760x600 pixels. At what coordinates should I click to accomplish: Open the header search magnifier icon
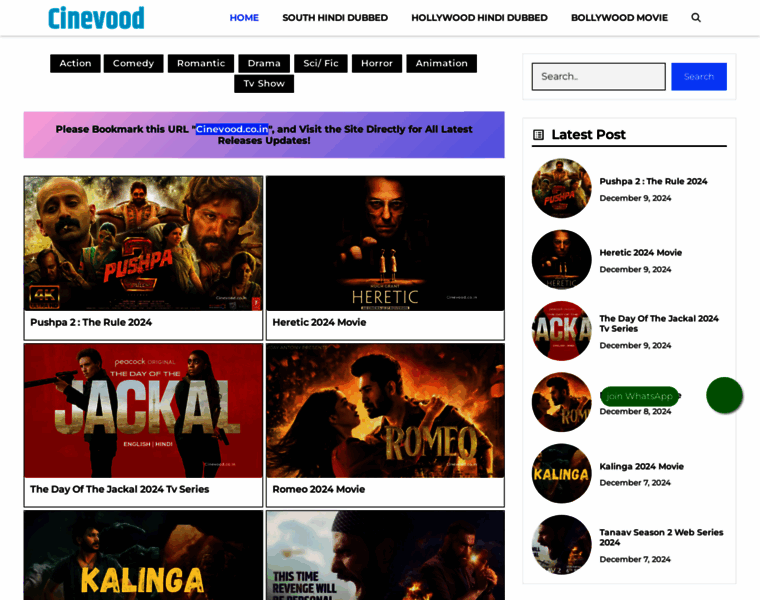pyautogui.click(x=696, y=17)
